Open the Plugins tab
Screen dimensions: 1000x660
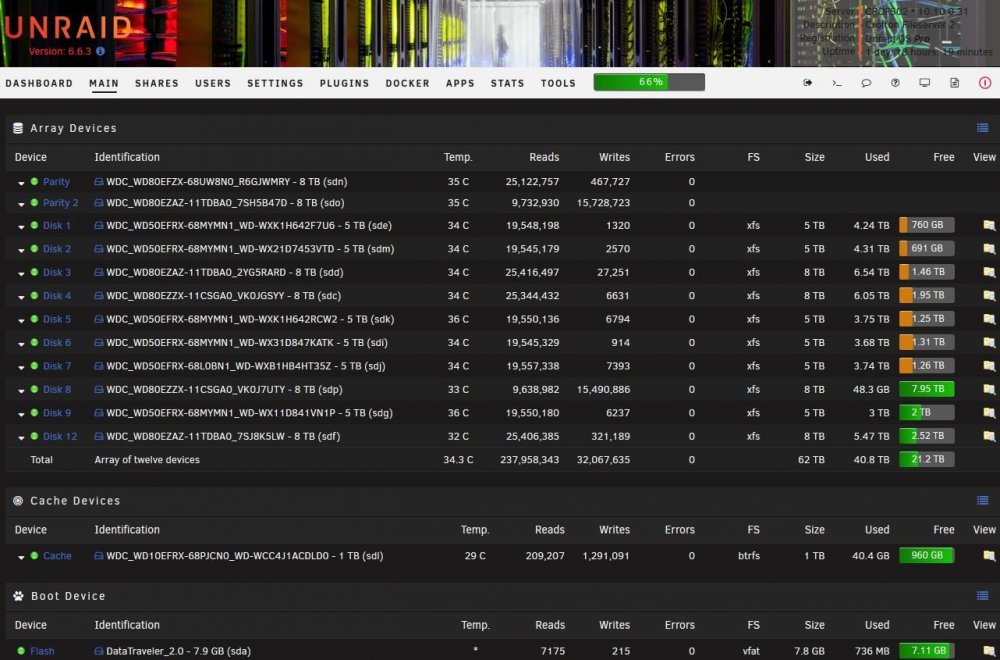click(344, 83)
